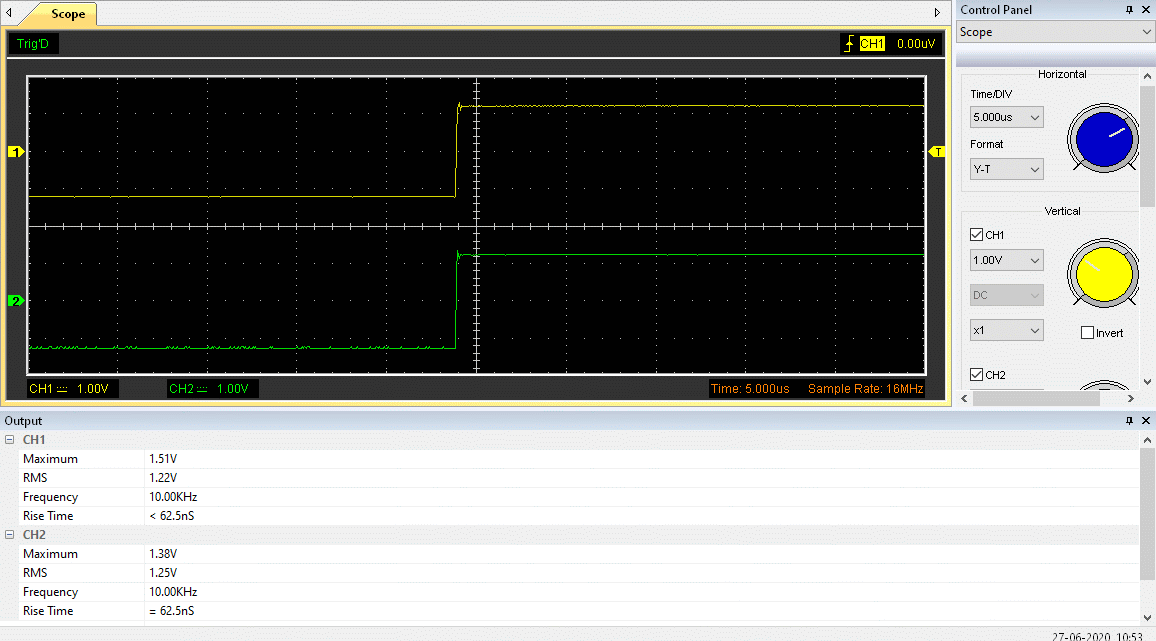Viewport: 1156px width, 641px height.
Task: Click the blue horizontal timebase knob
Action: (1102, 137)
